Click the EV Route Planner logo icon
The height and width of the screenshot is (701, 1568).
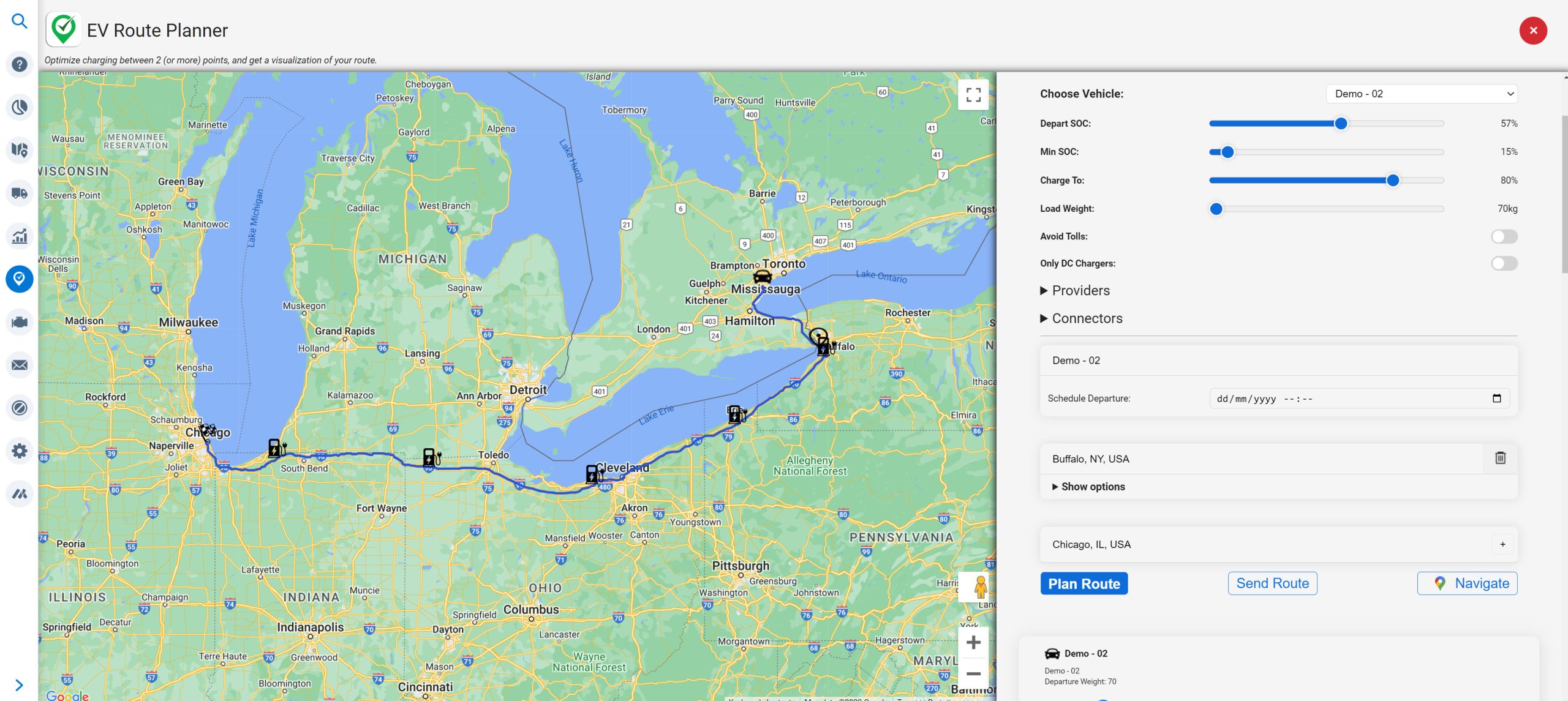(x=63, y=29)
